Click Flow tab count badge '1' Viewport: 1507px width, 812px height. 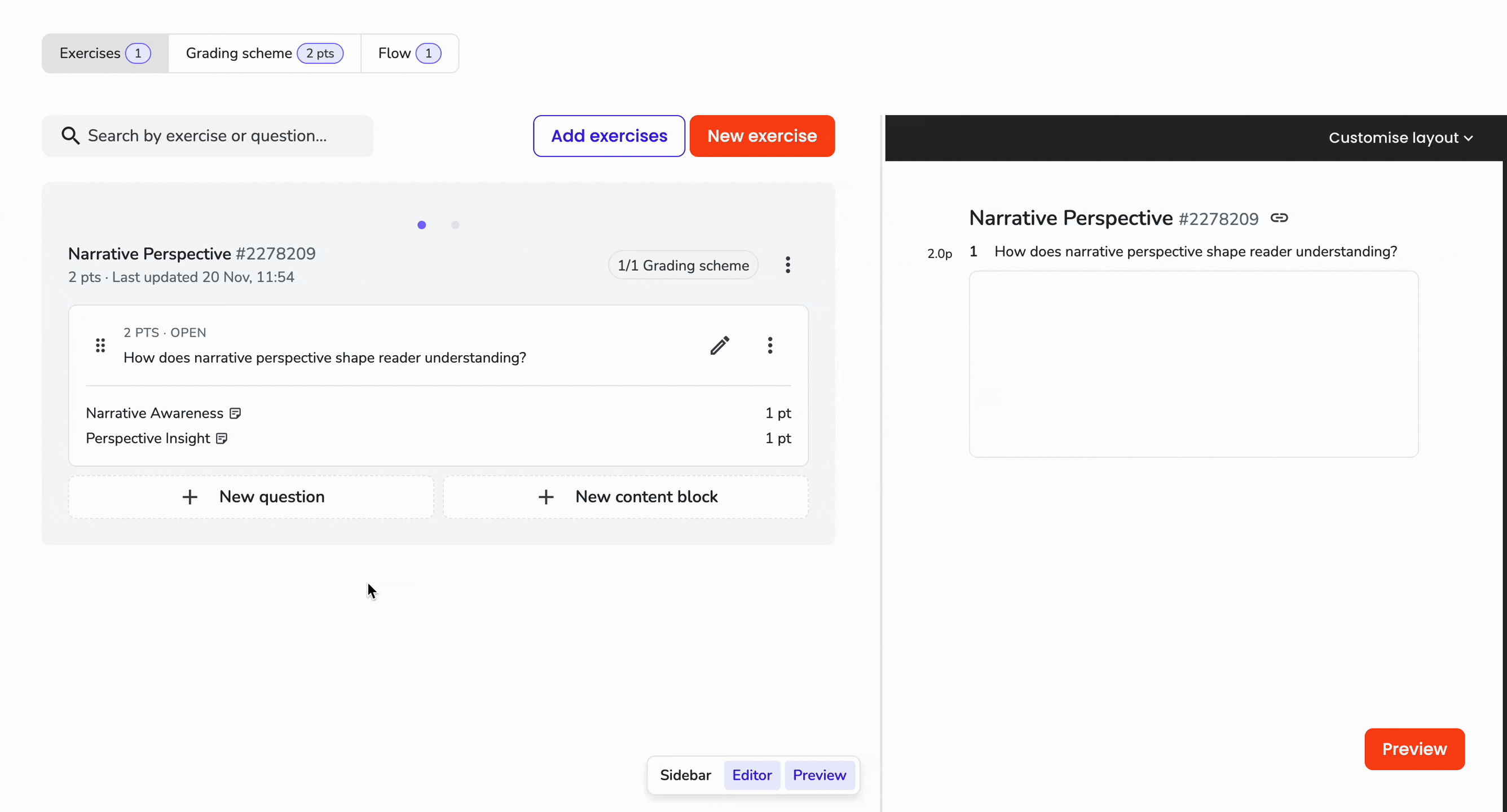point(428,53)
